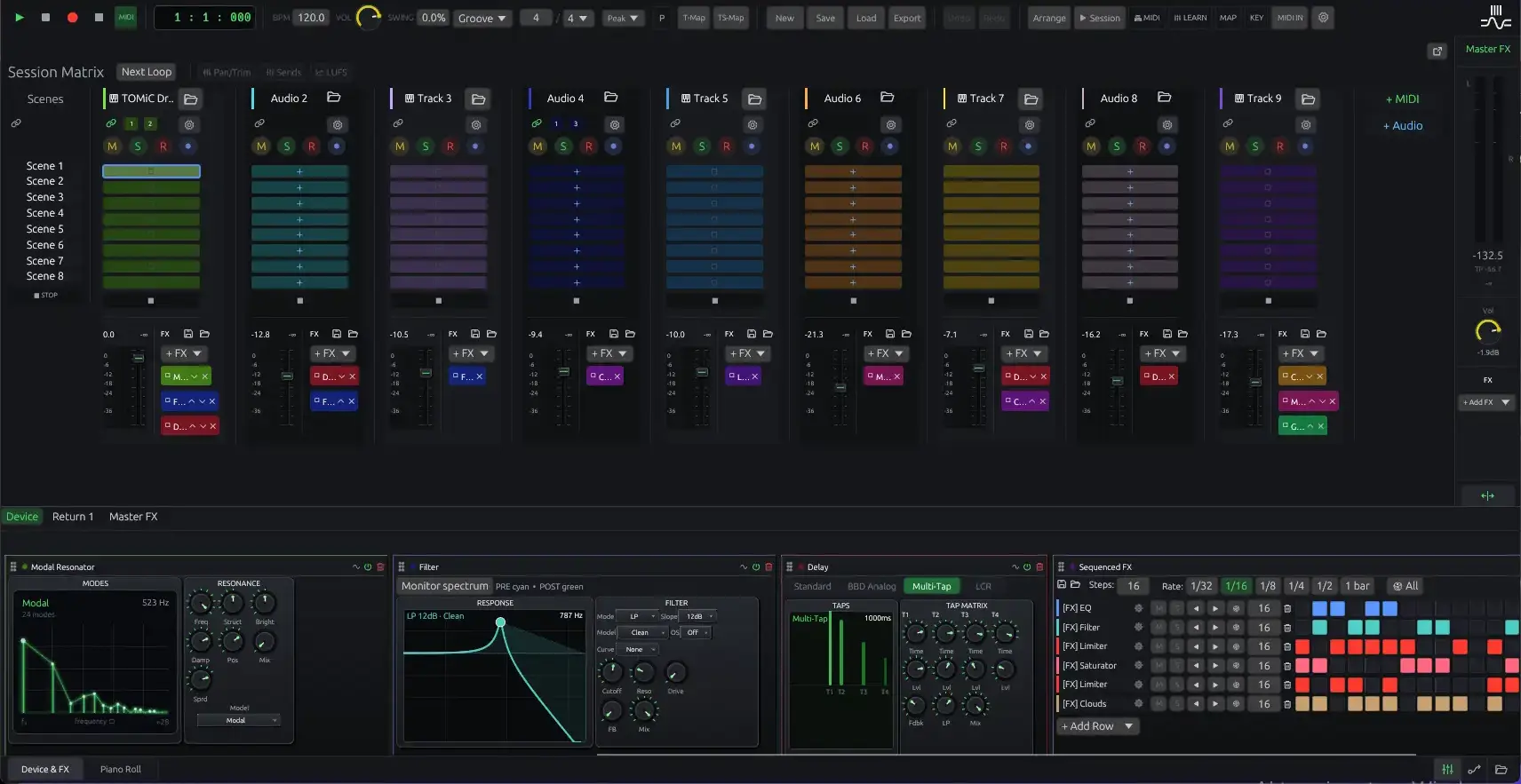Switch to the Return 1 tab
Image resolution: width=1521 pixels, height=784 pixels.
[73, 517]
